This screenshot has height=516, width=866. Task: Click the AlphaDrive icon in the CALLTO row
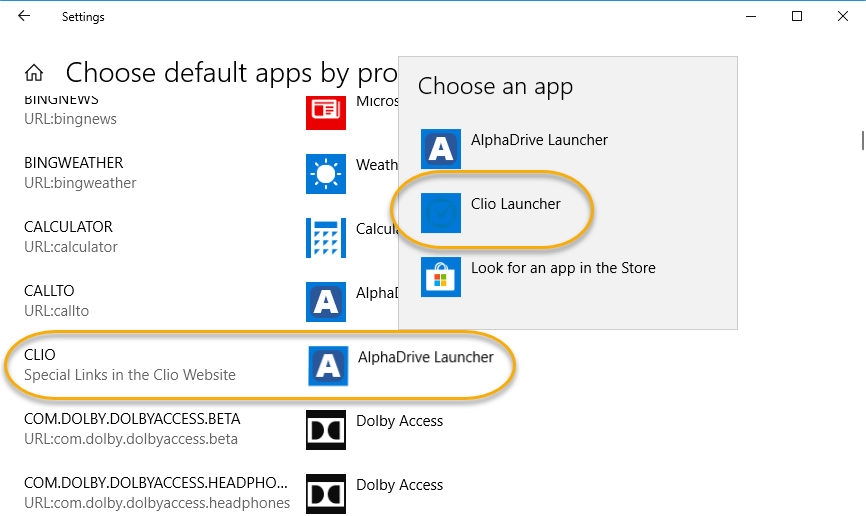(326, 302)
